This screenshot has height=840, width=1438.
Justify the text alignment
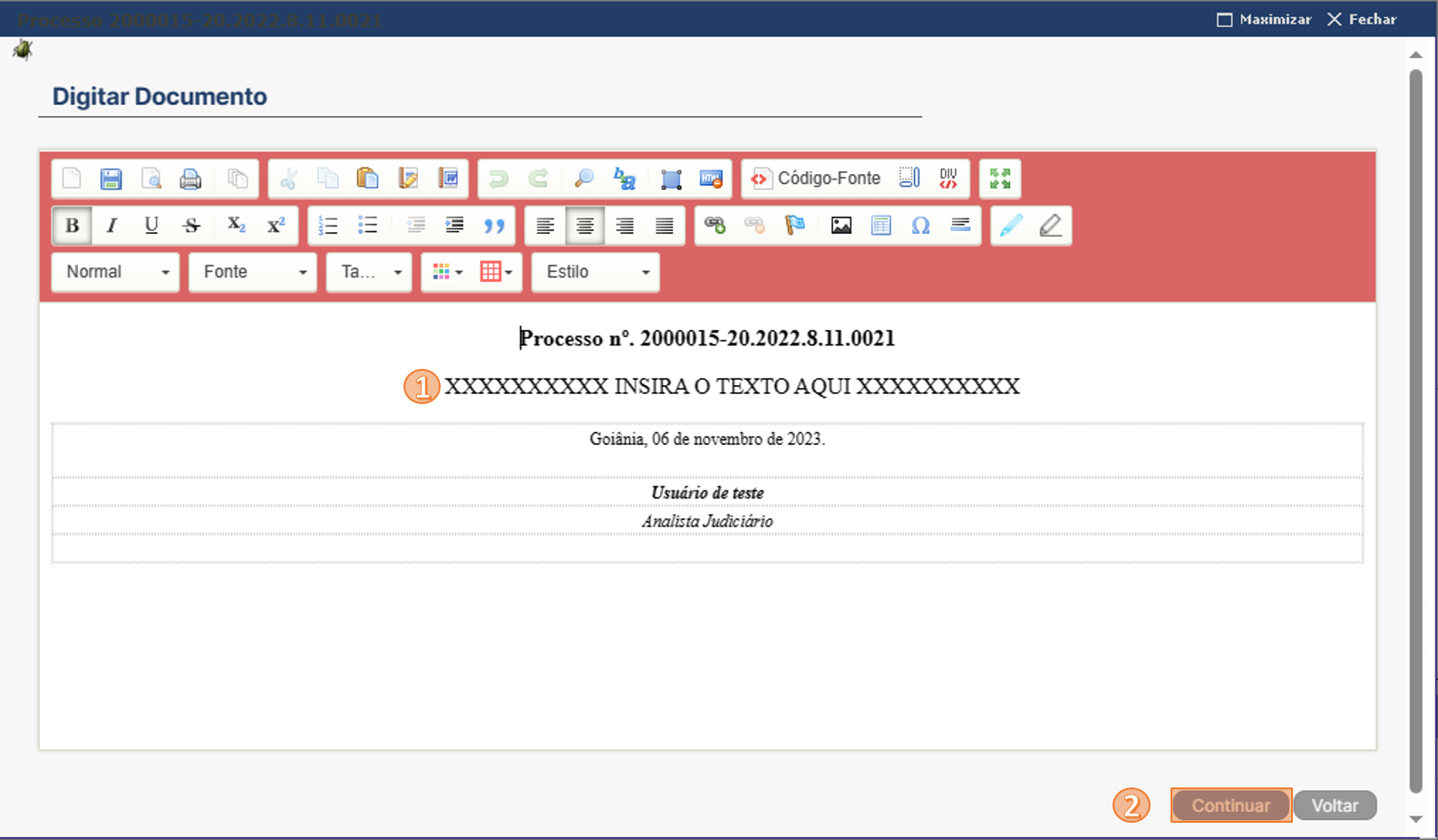(665, 226)
